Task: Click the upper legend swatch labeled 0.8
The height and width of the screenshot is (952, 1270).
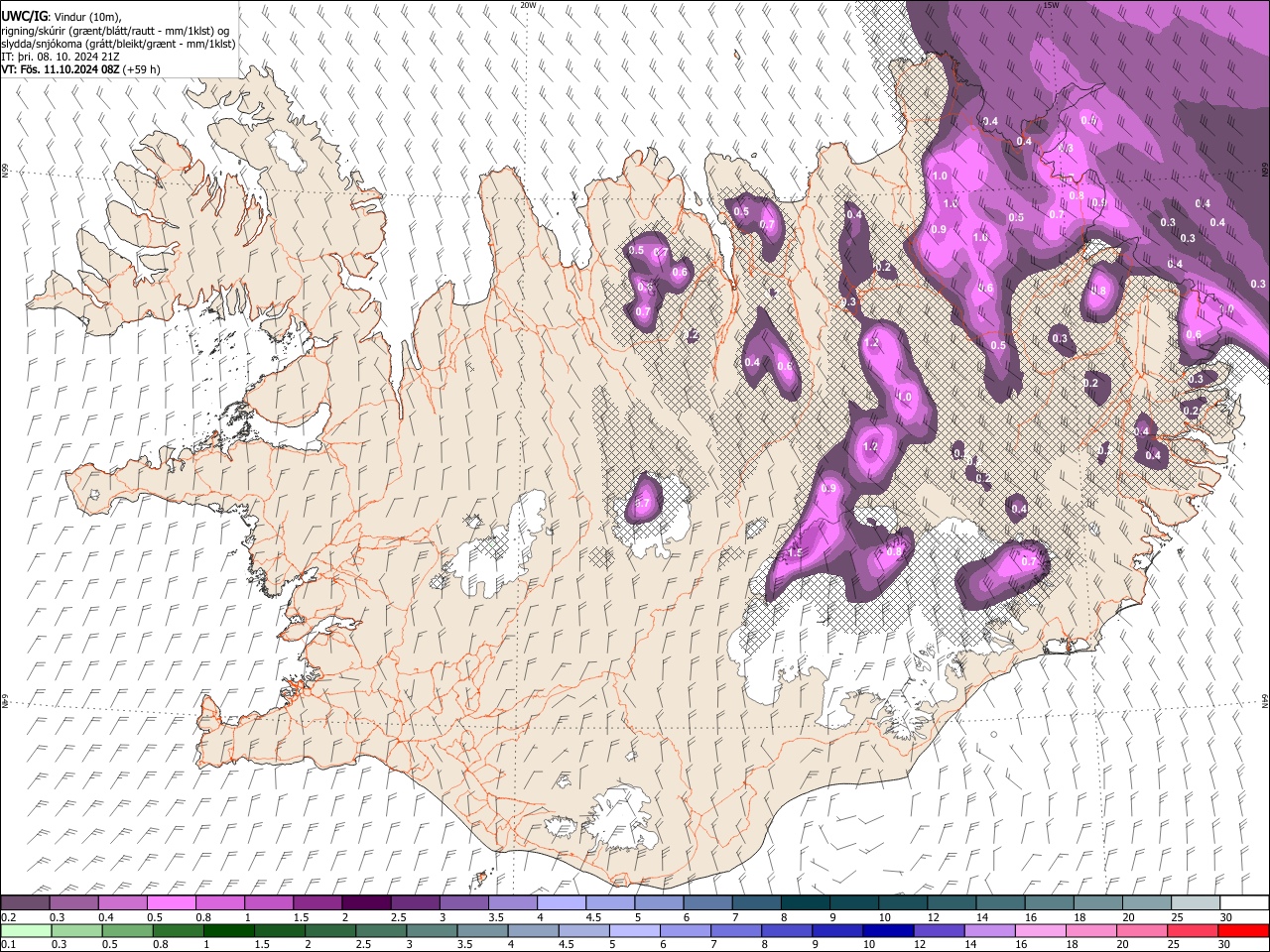Action: (219, 902)
